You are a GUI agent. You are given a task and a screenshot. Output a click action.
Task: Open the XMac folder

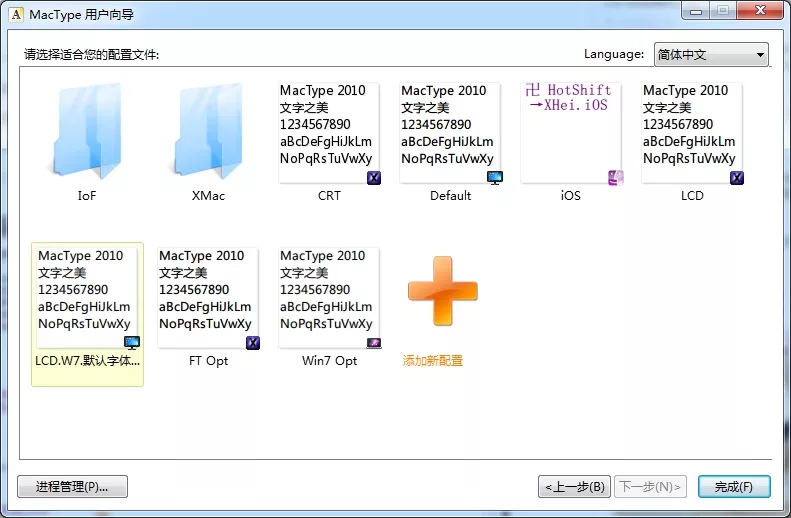[208, 131]
